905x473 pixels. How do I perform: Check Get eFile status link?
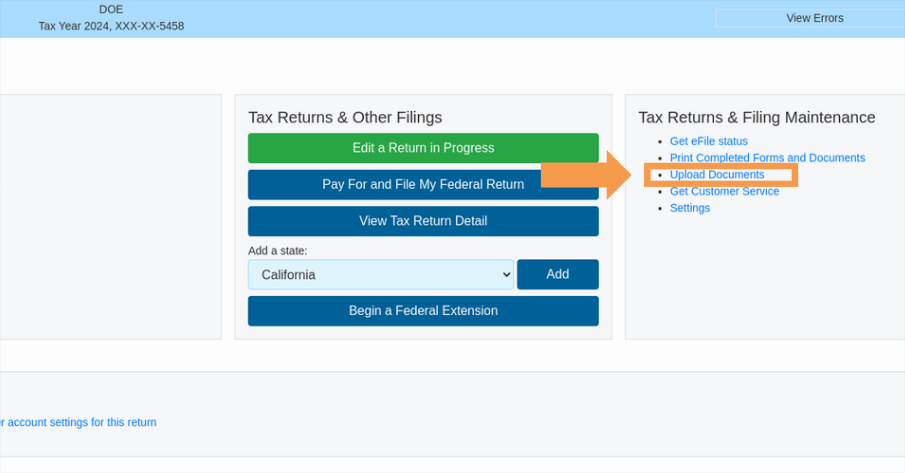[708, 142]
